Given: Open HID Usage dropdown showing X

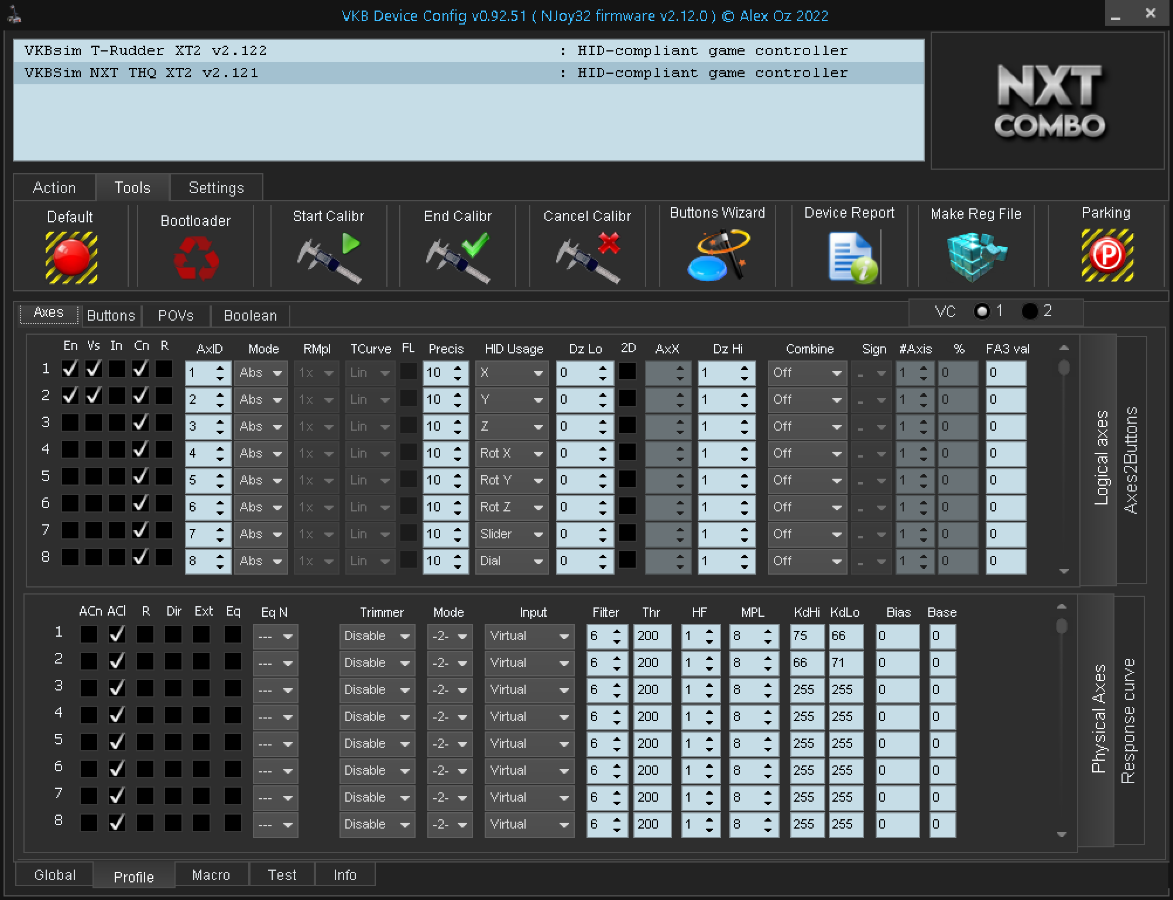Looking at the screenshot, I should (x=511, y=373).
